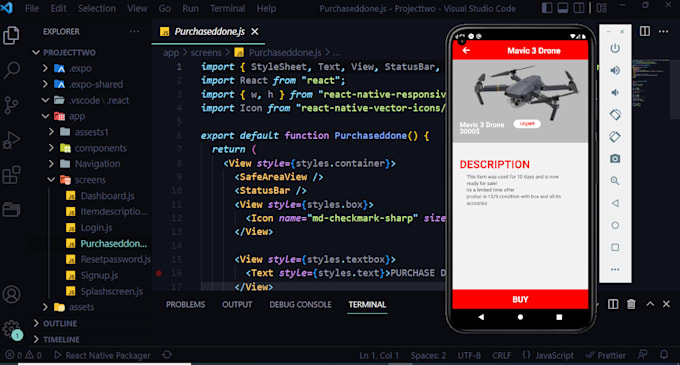Switch to the DEBUG CONSOLE tab
The height and width of the screenshot is (365, 680).
(301, 305)
